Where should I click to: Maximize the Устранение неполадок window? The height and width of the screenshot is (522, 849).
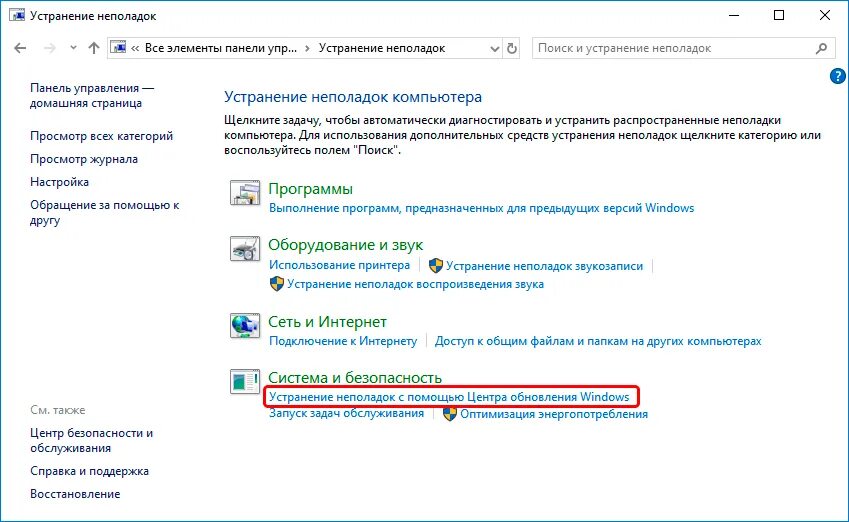coord(779,15)
